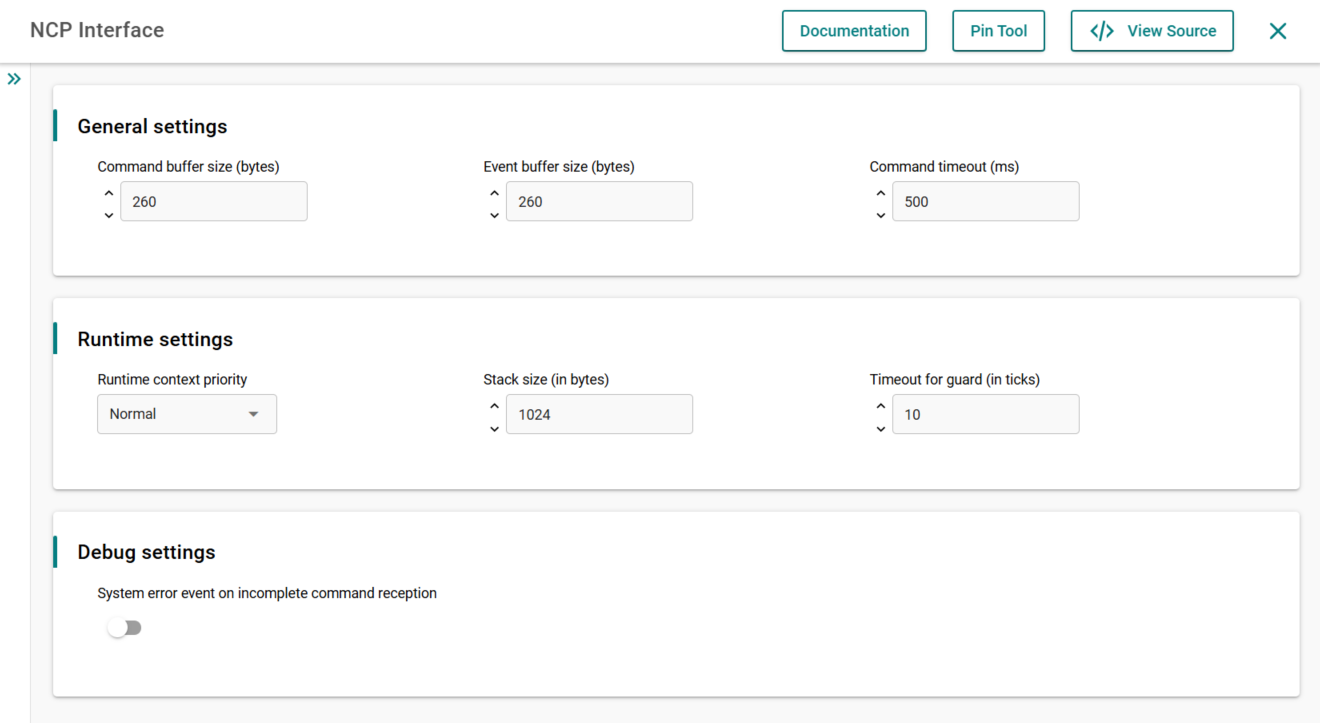This screenshot has width=1320, height=723.
Task: Open Runtime context priority dropdown
Action: (187, 414)
